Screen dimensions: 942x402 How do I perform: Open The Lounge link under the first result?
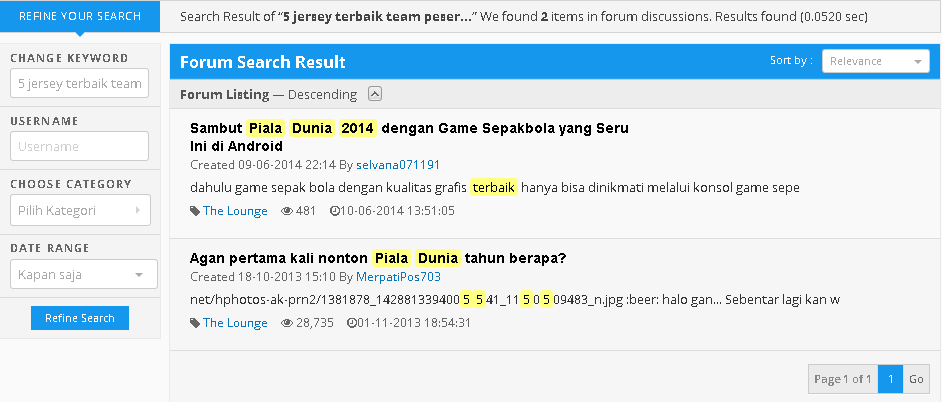point(235,211)
